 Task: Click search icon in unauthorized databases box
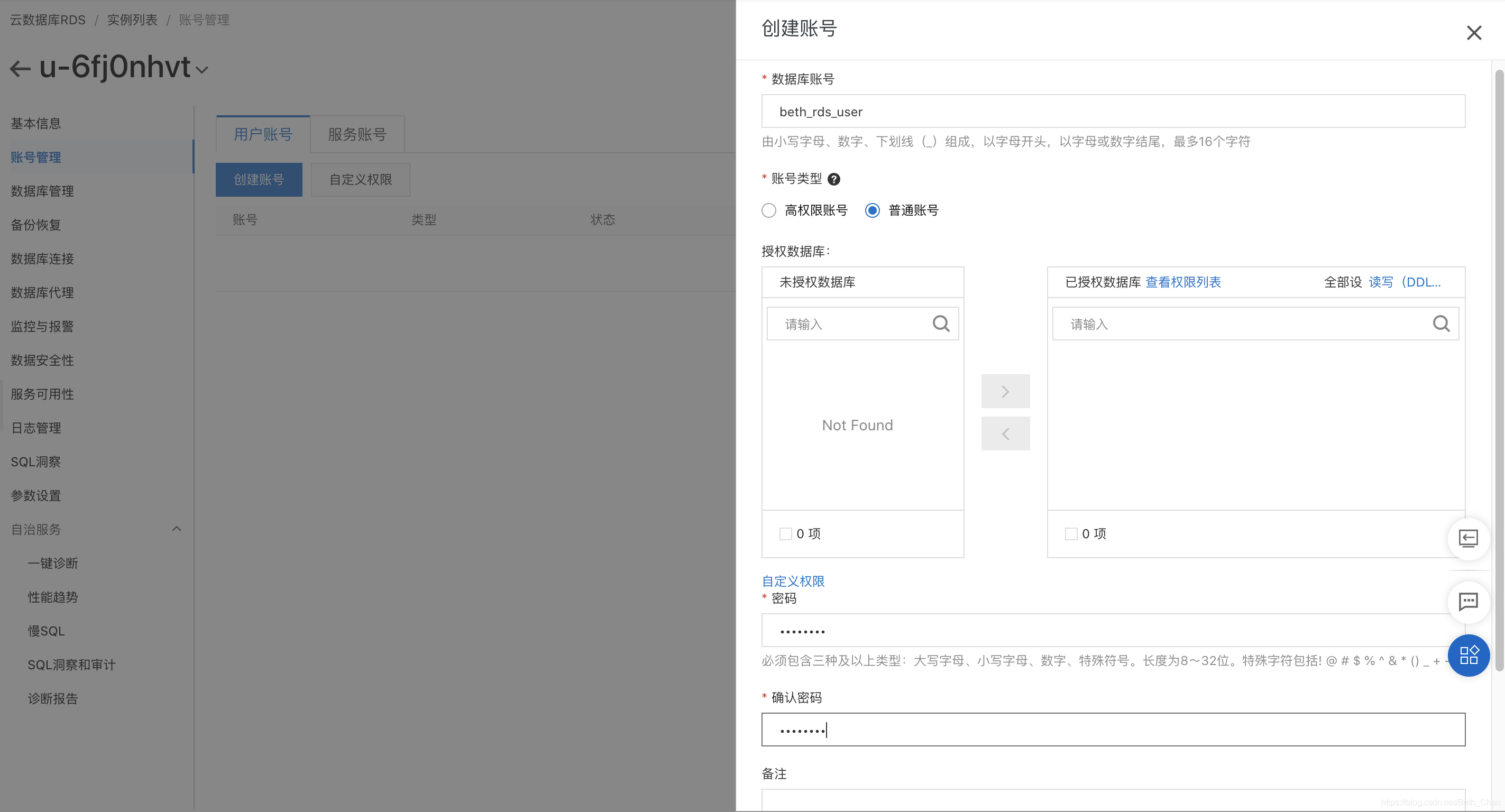(941, 324)
